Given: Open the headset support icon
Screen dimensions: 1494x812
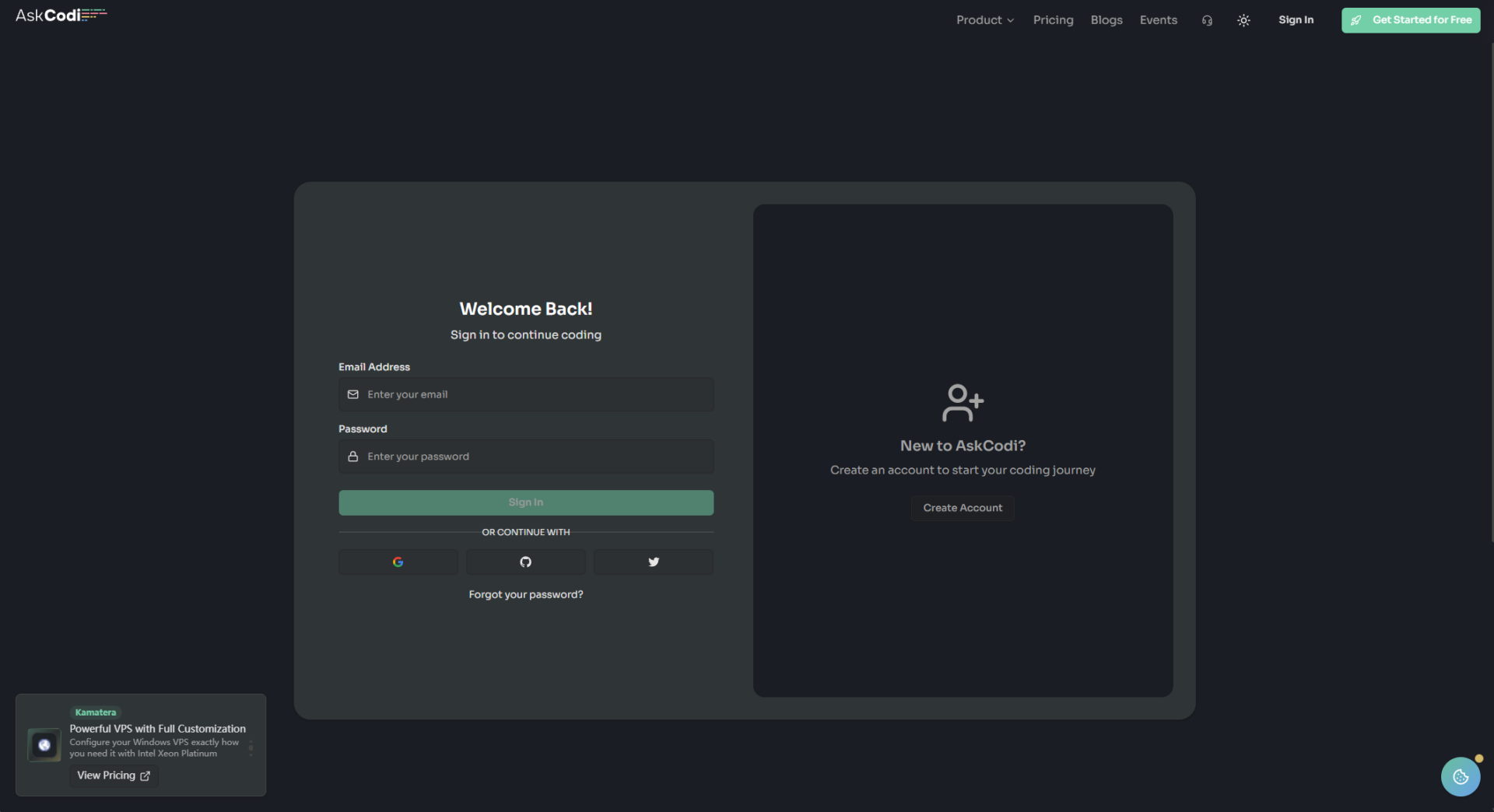Looking at the screenshot, I should click(1207, 20).
